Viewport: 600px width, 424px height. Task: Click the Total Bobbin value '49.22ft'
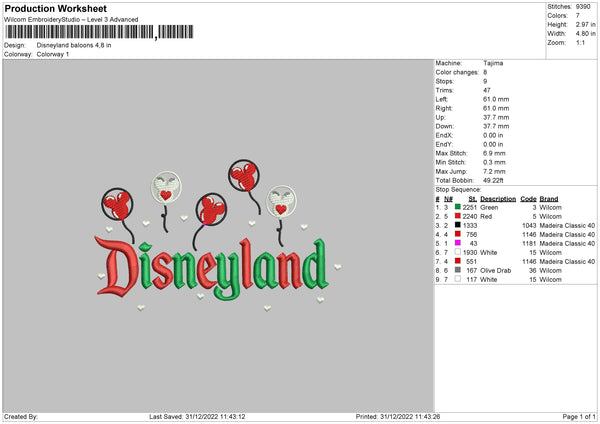pos(493,180)
